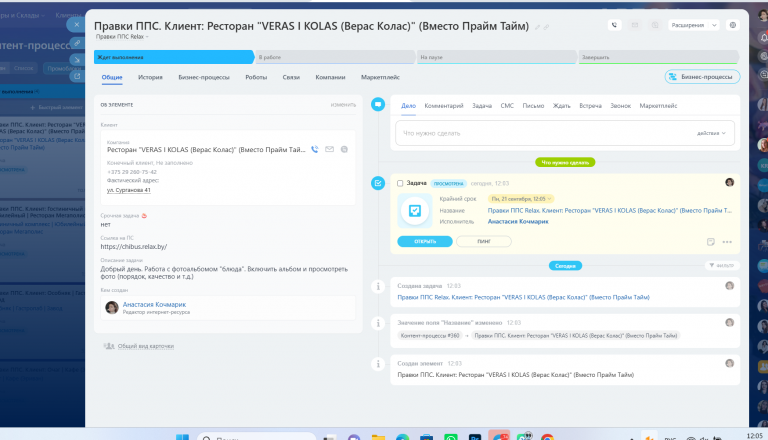Open the 'Фильтр' option in the timeline
The image size is (768, 440).
pyautogui.click(x=722, y=266)
